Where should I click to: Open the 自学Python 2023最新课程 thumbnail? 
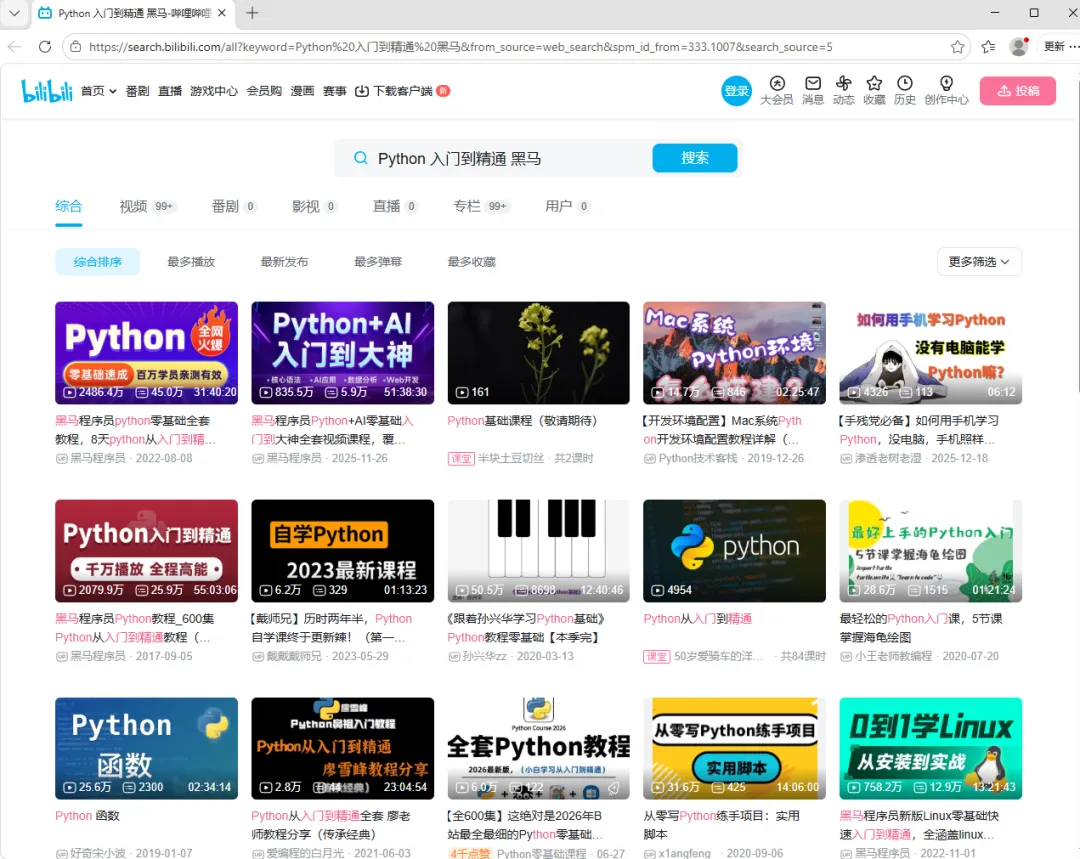(x=342, y=550)
